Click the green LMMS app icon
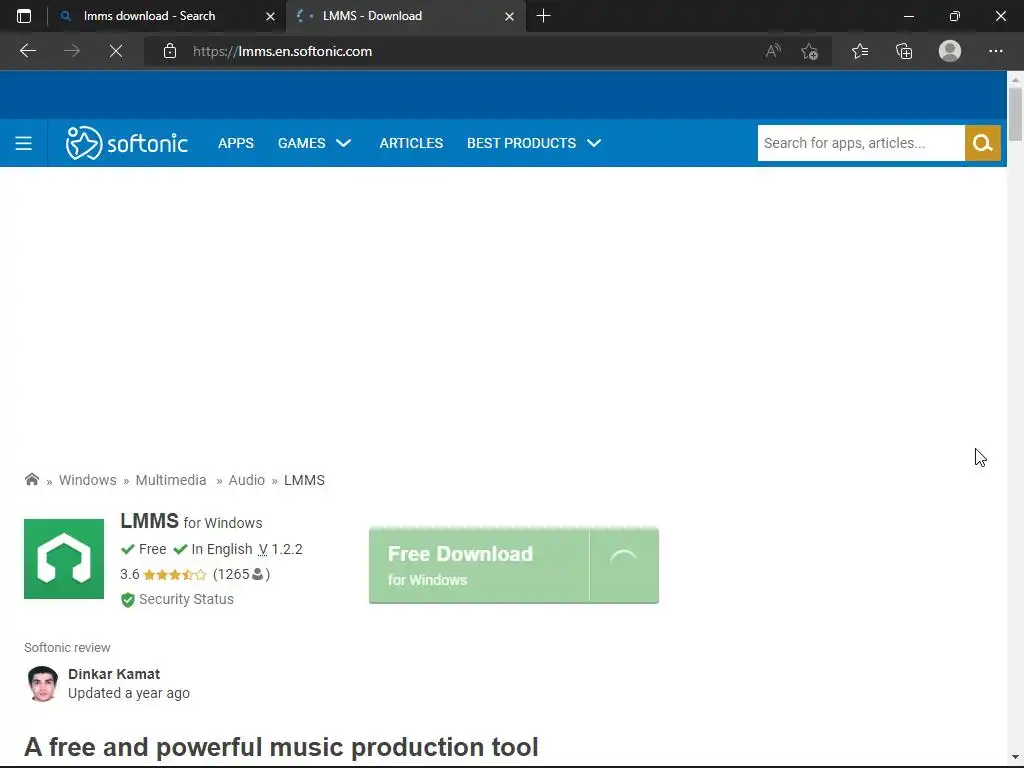The width and height of the screenshot is (1024, 768). 64,559
